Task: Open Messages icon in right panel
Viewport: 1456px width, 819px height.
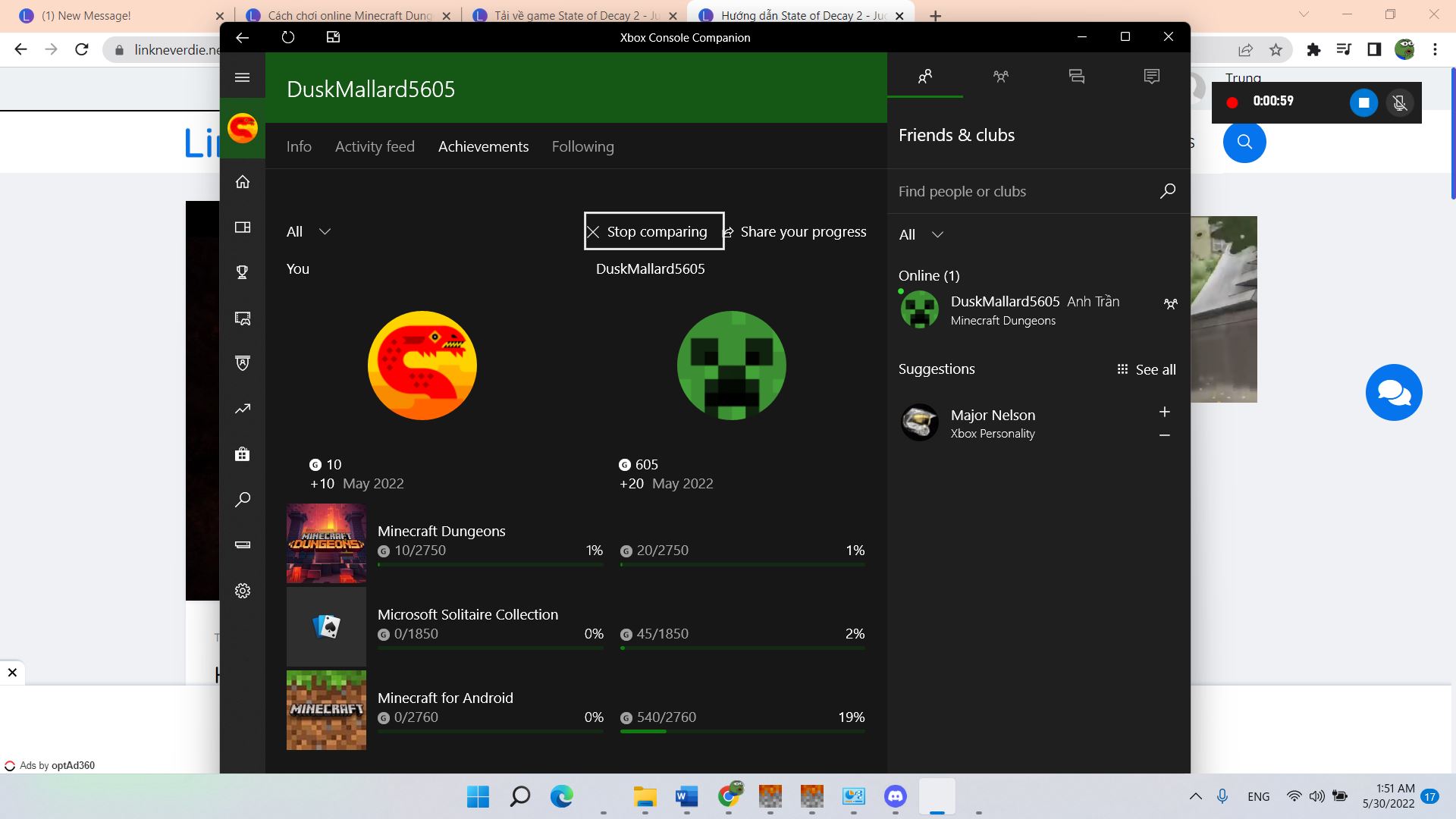Action: click(x=1076, y=76)
